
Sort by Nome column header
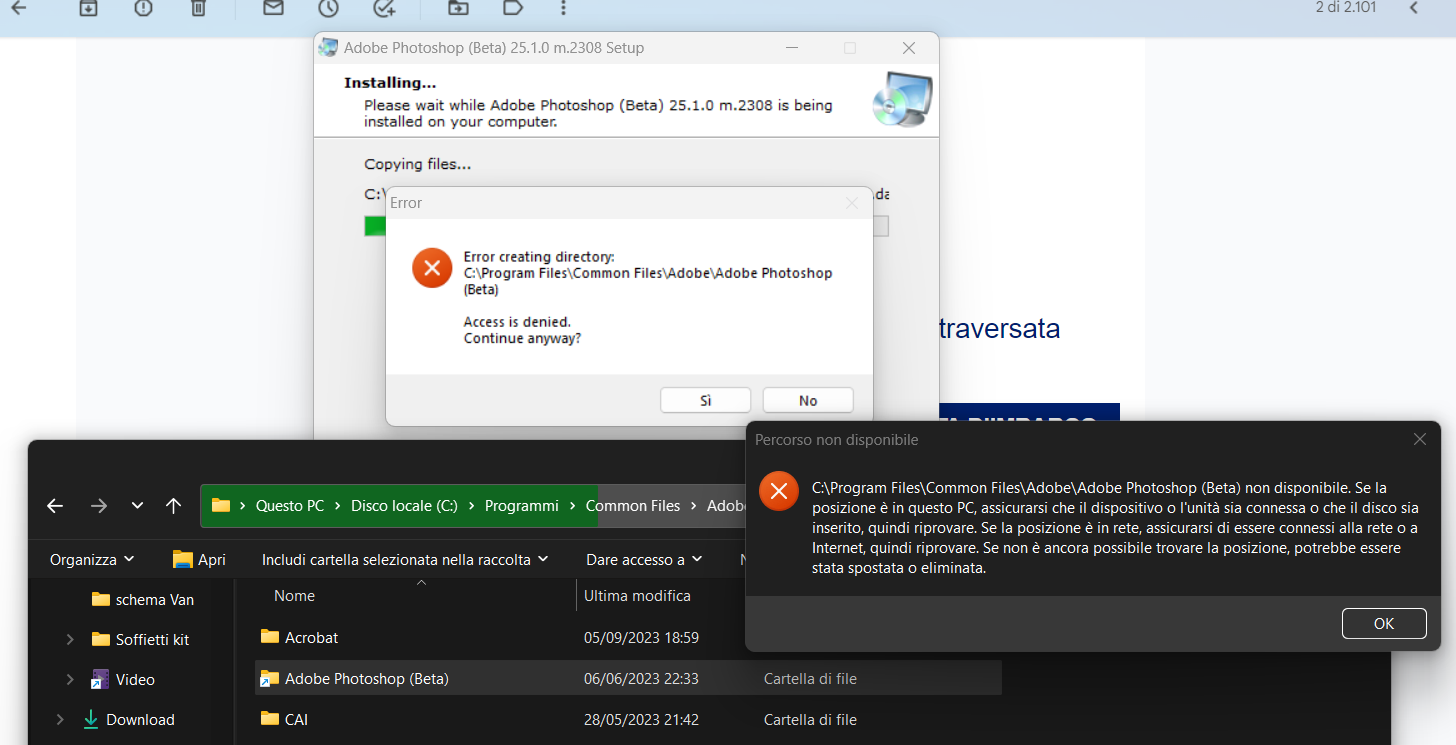tap(294, 595)
